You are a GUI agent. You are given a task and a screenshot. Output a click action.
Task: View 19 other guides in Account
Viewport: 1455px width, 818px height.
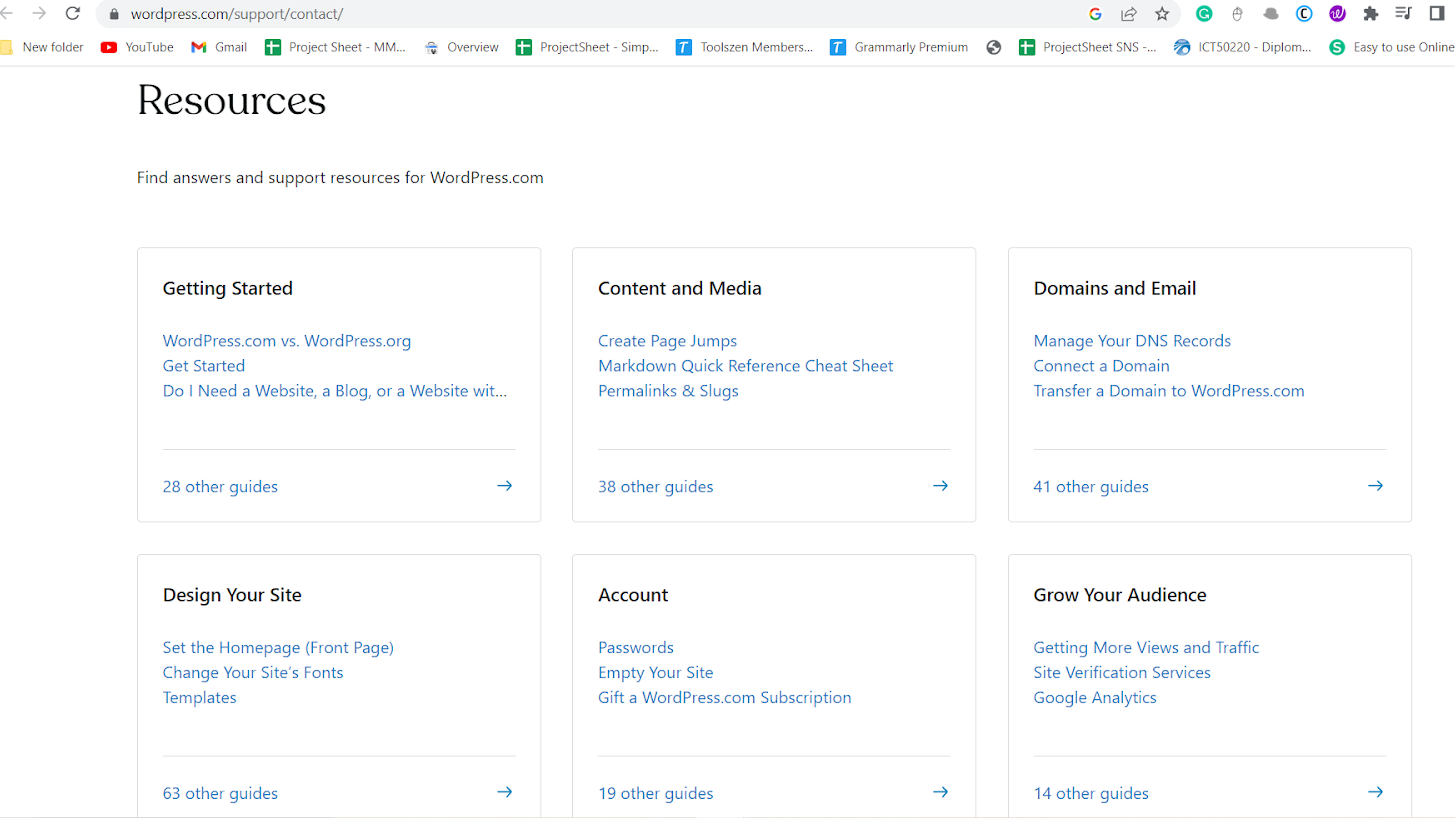pyautogui.click(x=656, y=794)
